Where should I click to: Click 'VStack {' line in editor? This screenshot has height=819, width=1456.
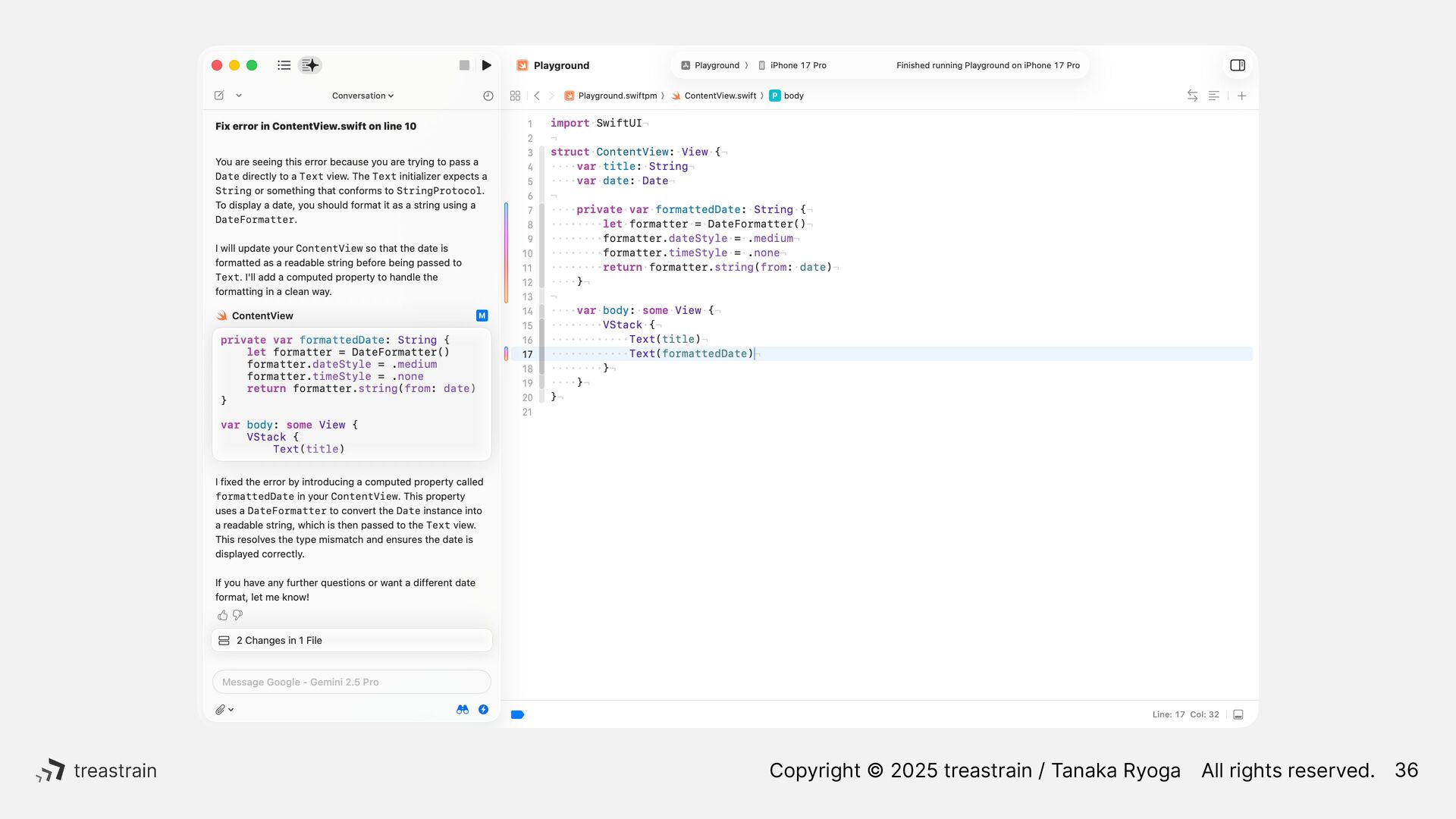coord(629,325)
